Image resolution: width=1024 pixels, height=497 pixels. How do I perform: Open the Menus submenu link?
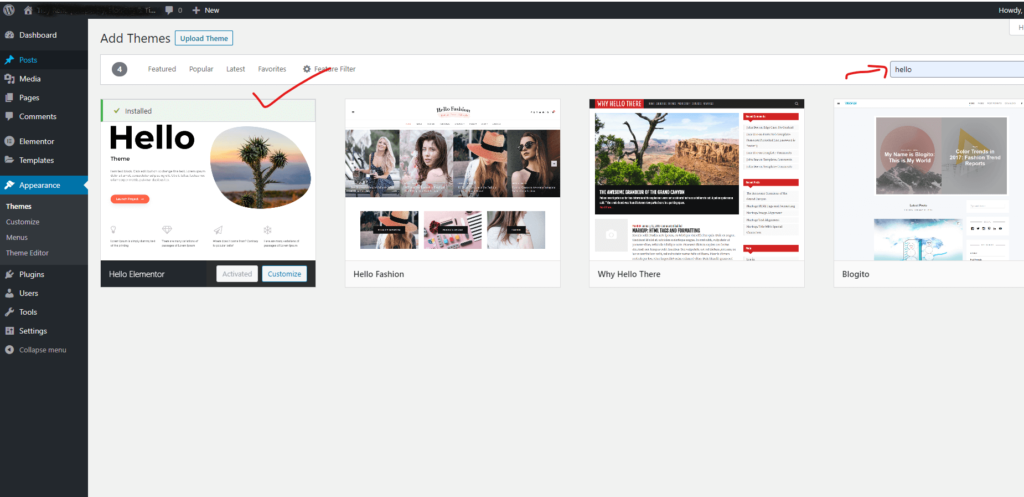click(17, 238)
